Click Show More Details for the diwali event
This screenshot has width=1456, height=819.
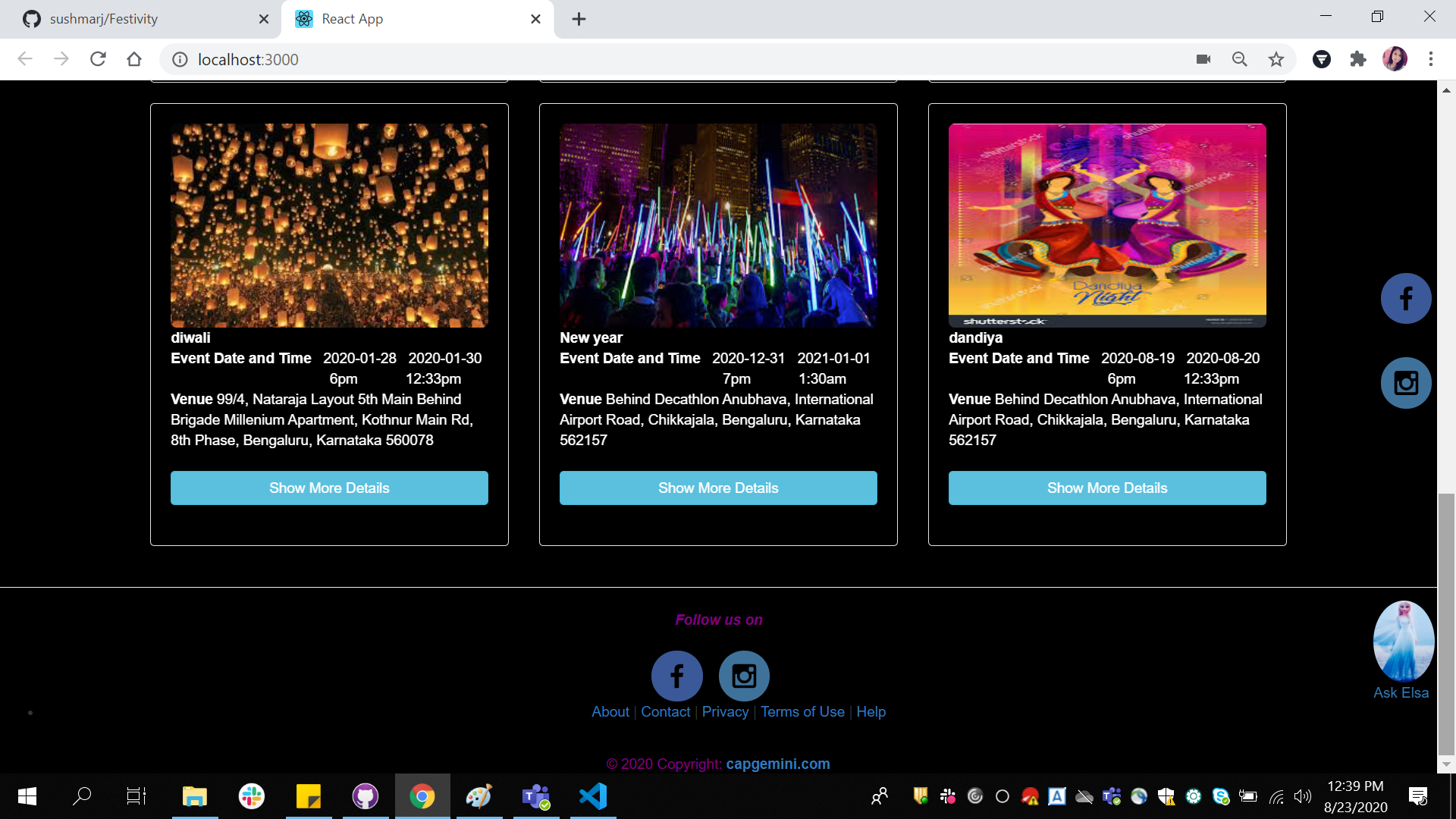click(329, 488)
